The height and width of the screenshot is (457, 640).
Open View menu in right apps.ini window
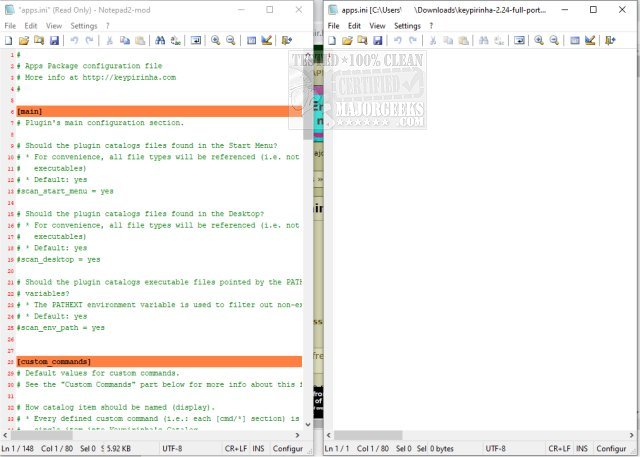click(377, 26)
